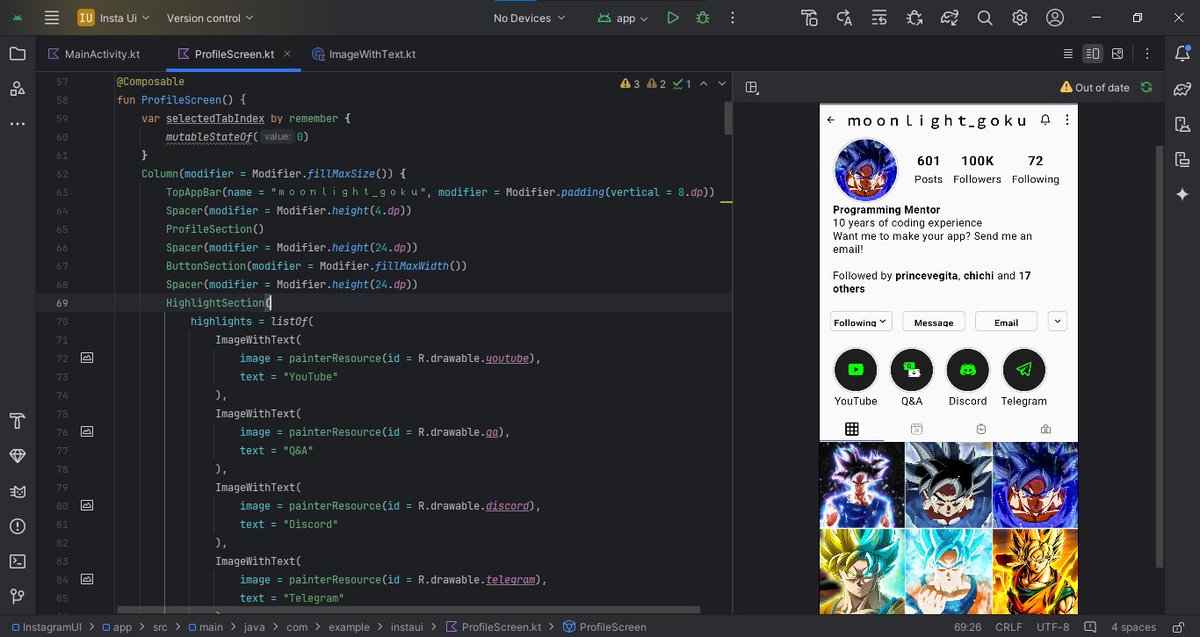Open more run actions menu

tap(732, 18)
